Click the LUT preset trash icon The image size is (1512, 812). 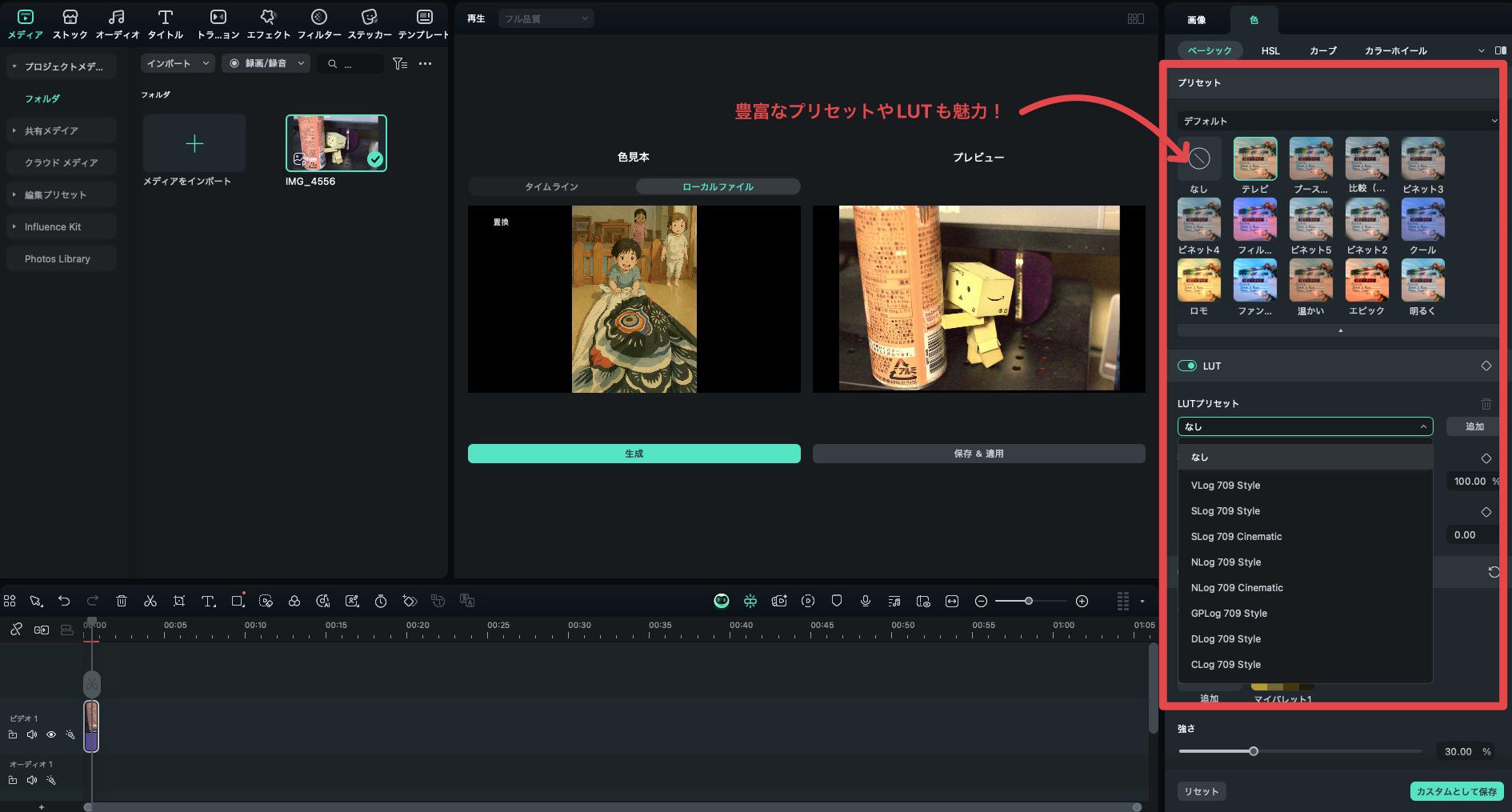(1486, 404)
